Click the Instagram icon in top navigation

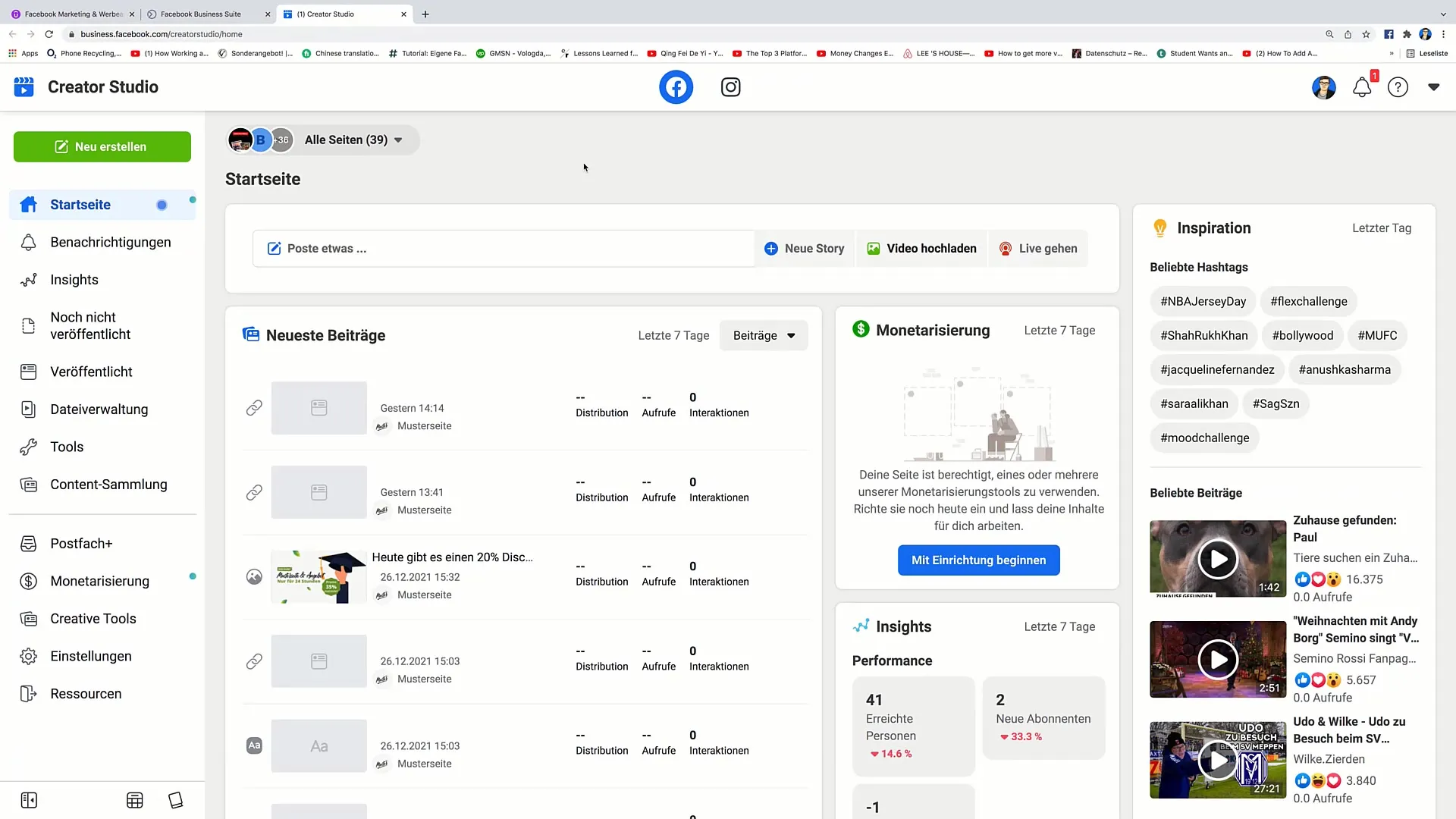pos(731,87)
